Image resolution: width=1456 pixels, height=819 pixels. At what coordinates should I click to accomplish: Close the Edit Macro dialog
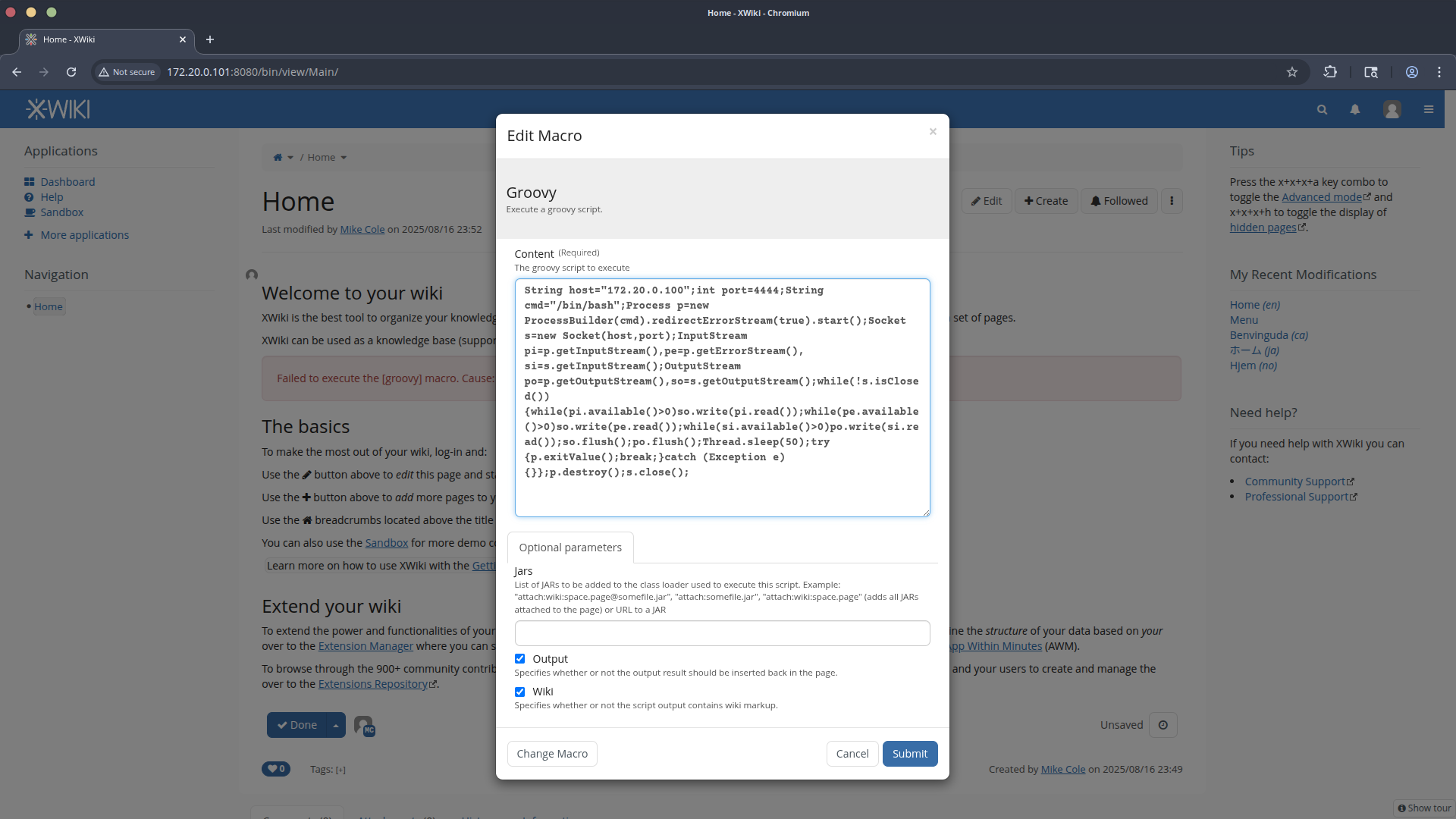pos(933,132)
